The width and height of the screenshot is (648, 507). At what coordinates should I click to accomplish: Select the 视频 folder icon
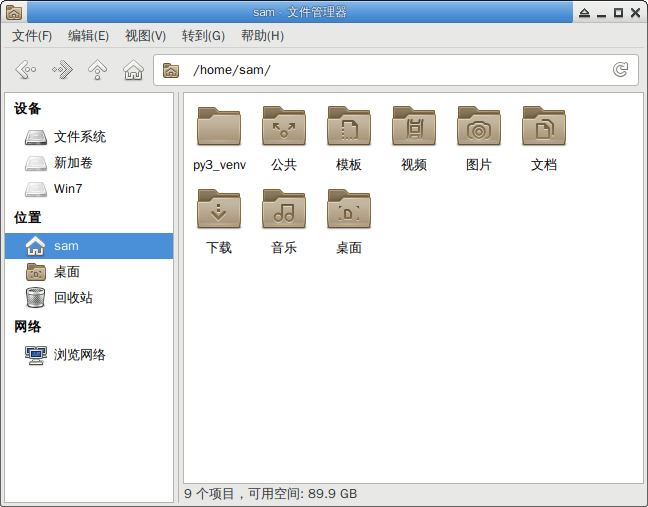pyautogui.click(x=414, y=127)
